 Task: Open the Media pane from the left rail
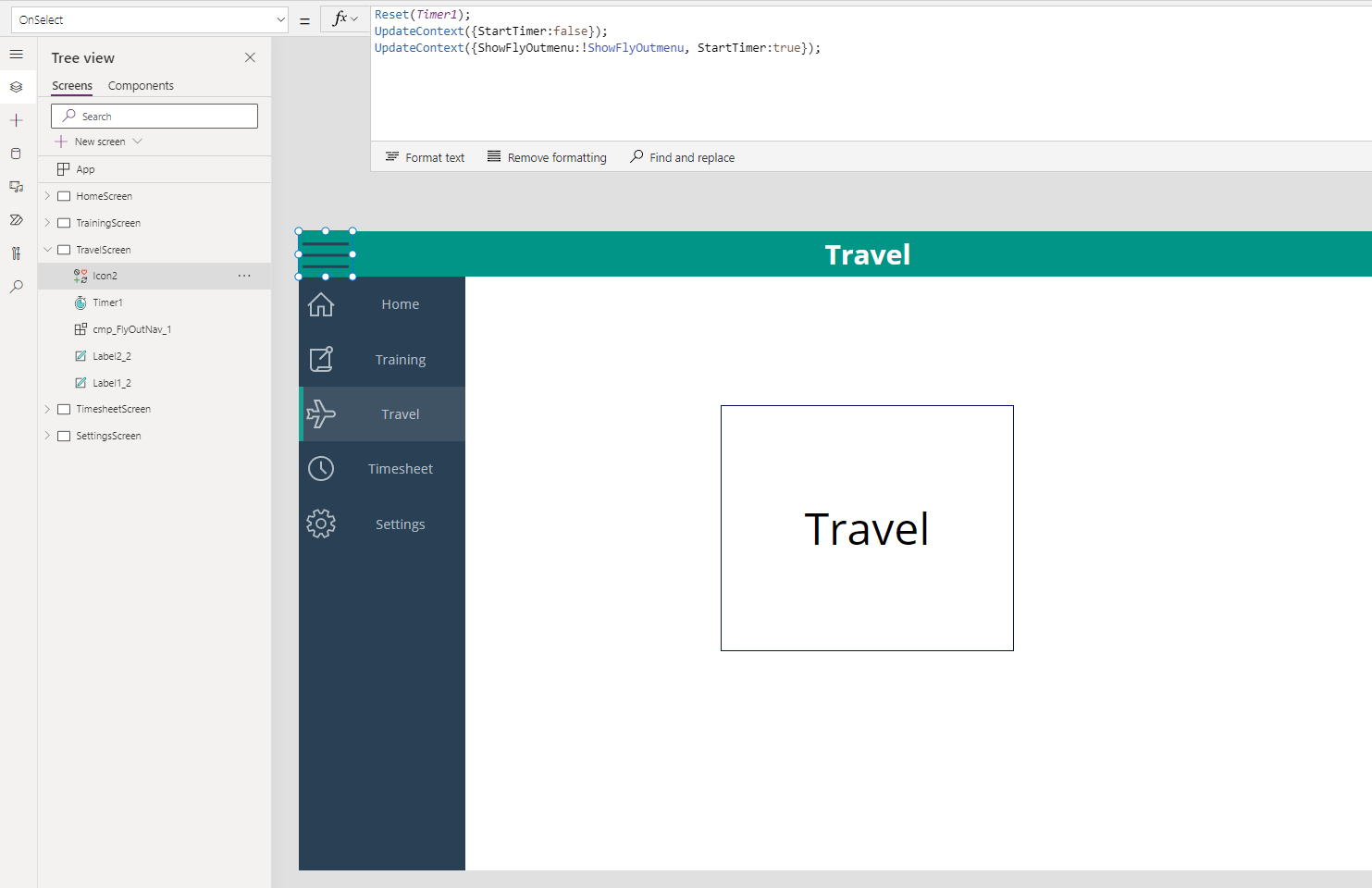[x=17, y=186]
